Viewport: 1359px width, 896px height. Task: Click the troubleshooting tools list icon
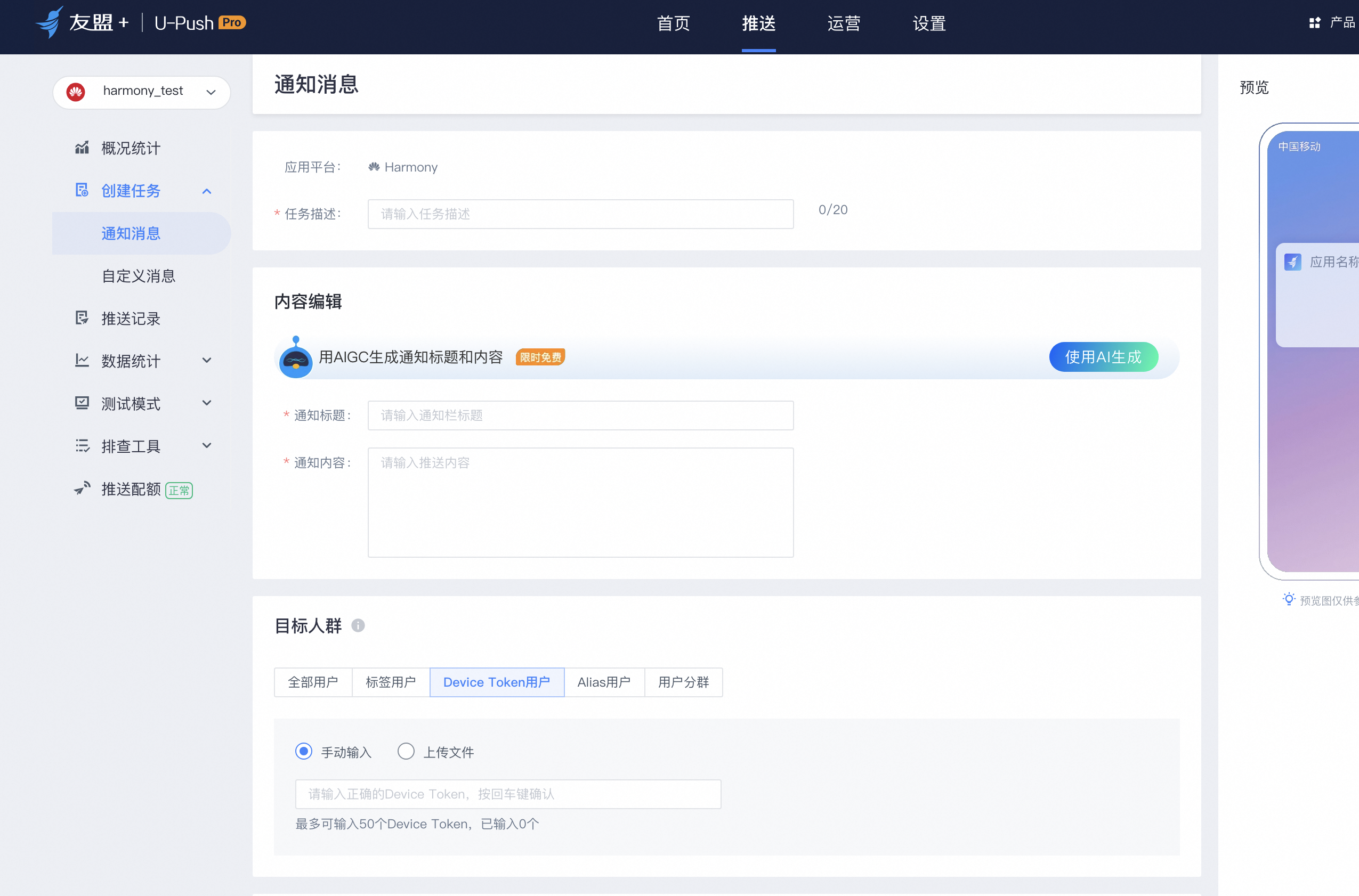(82, 446)
